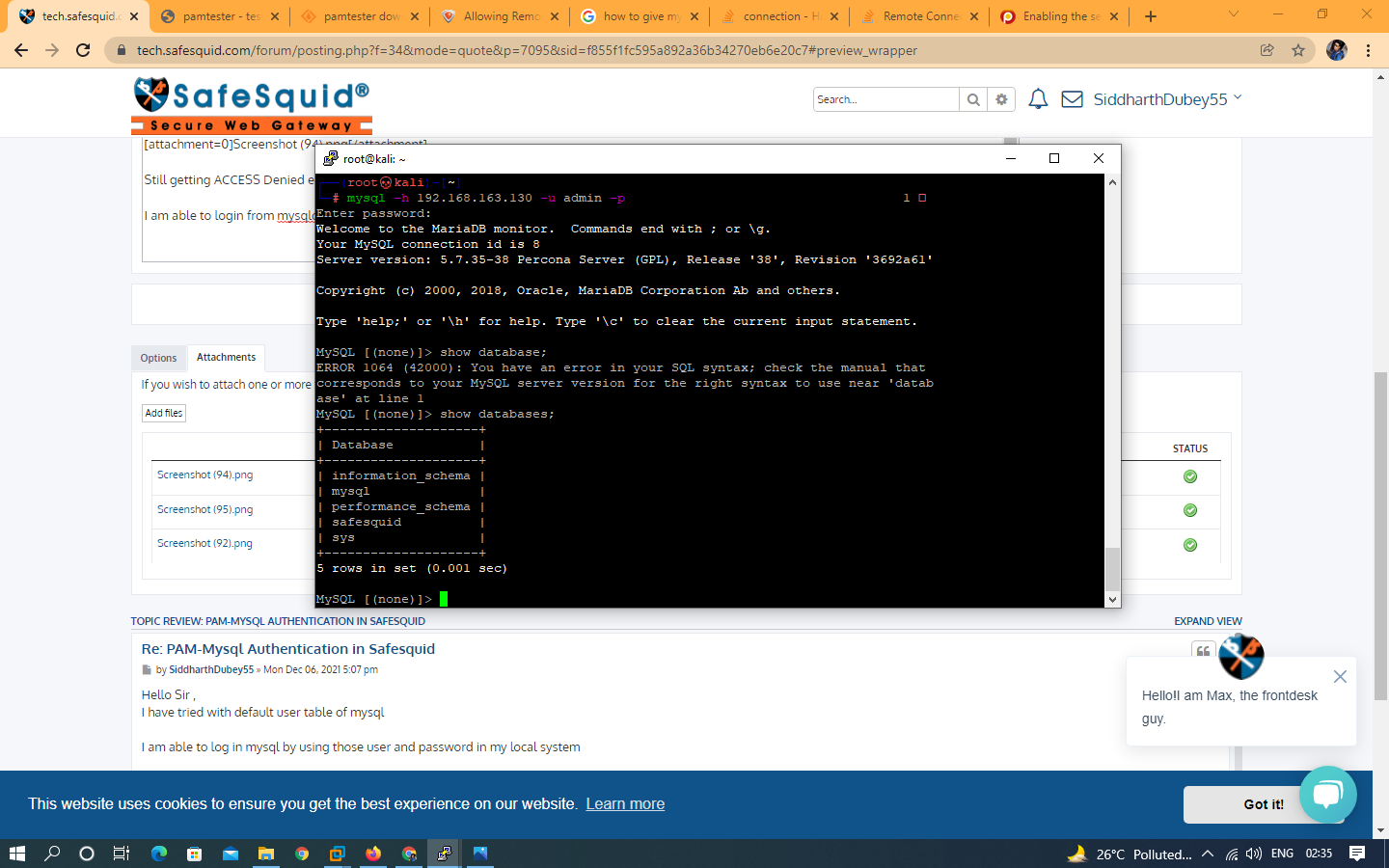Open the 02:35 taskbar clock

pos(1319,854)
